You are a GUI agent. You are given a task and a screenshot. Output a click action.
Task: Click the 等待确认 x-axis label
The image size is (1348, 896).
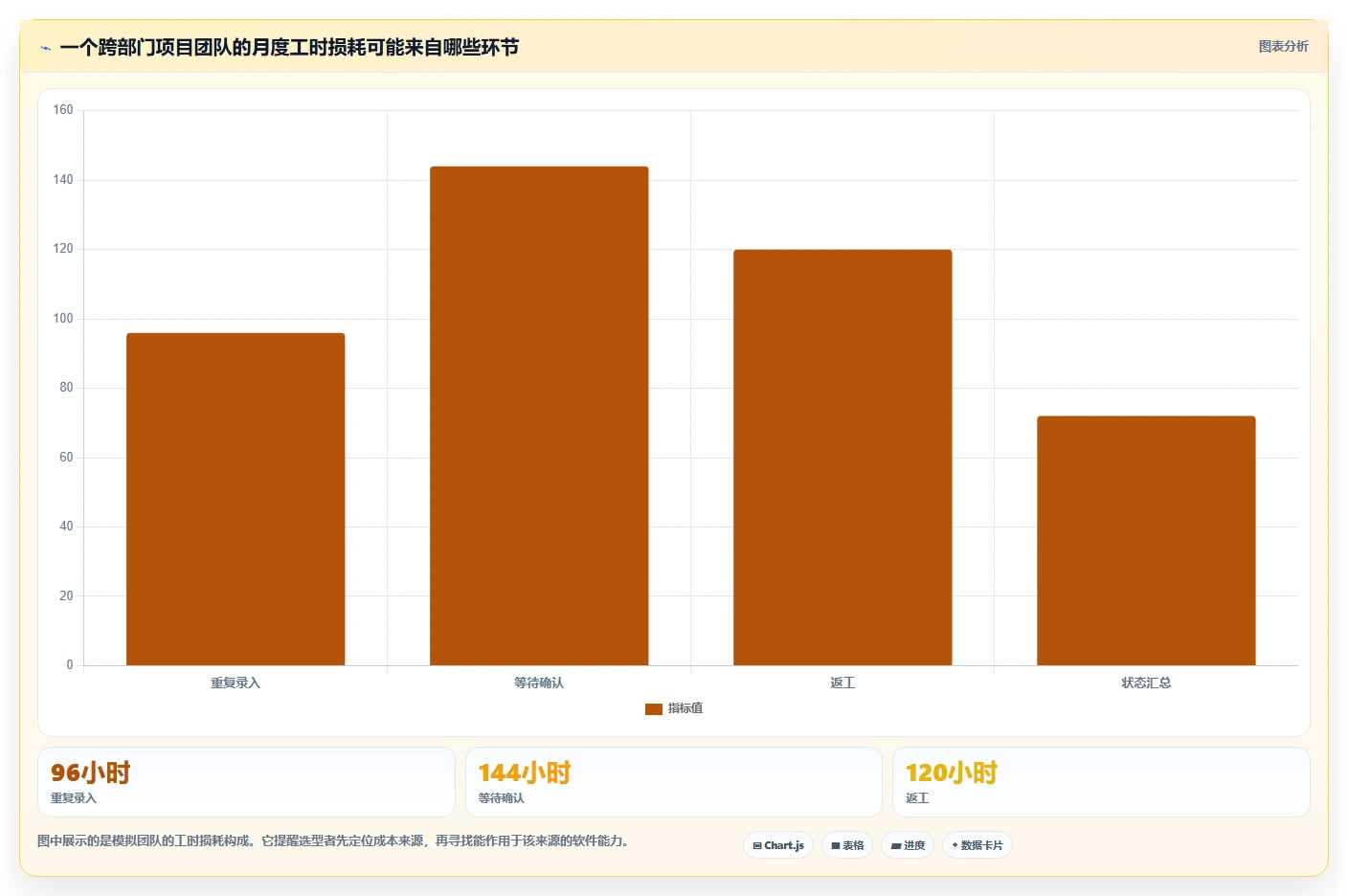(x=539, y=683)
